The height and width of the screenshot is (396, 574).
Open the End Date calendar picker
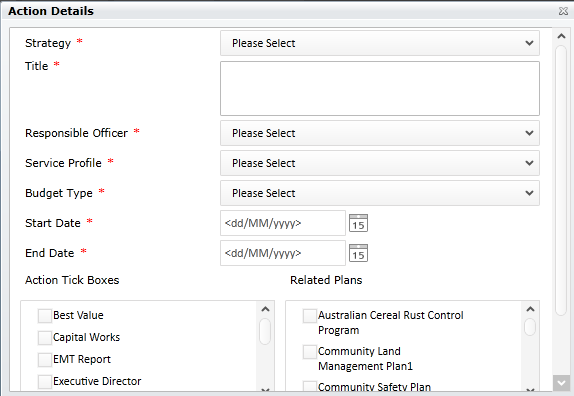coord(358,253)
